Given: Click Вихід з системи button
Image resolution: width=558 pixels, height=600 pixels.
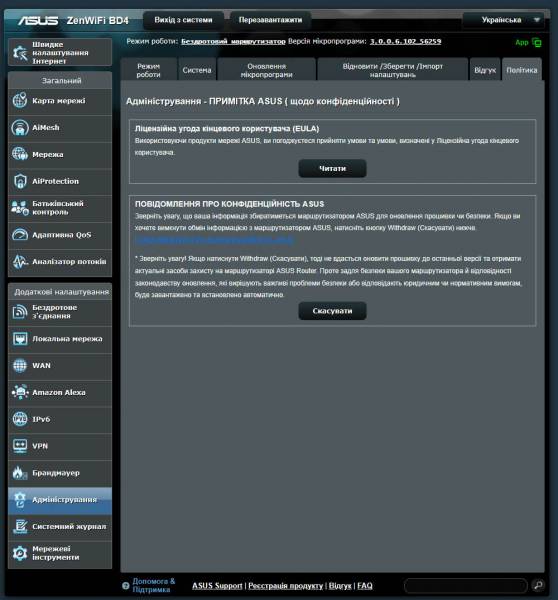Looking at the screenshot, I should (x=183, y=20).
